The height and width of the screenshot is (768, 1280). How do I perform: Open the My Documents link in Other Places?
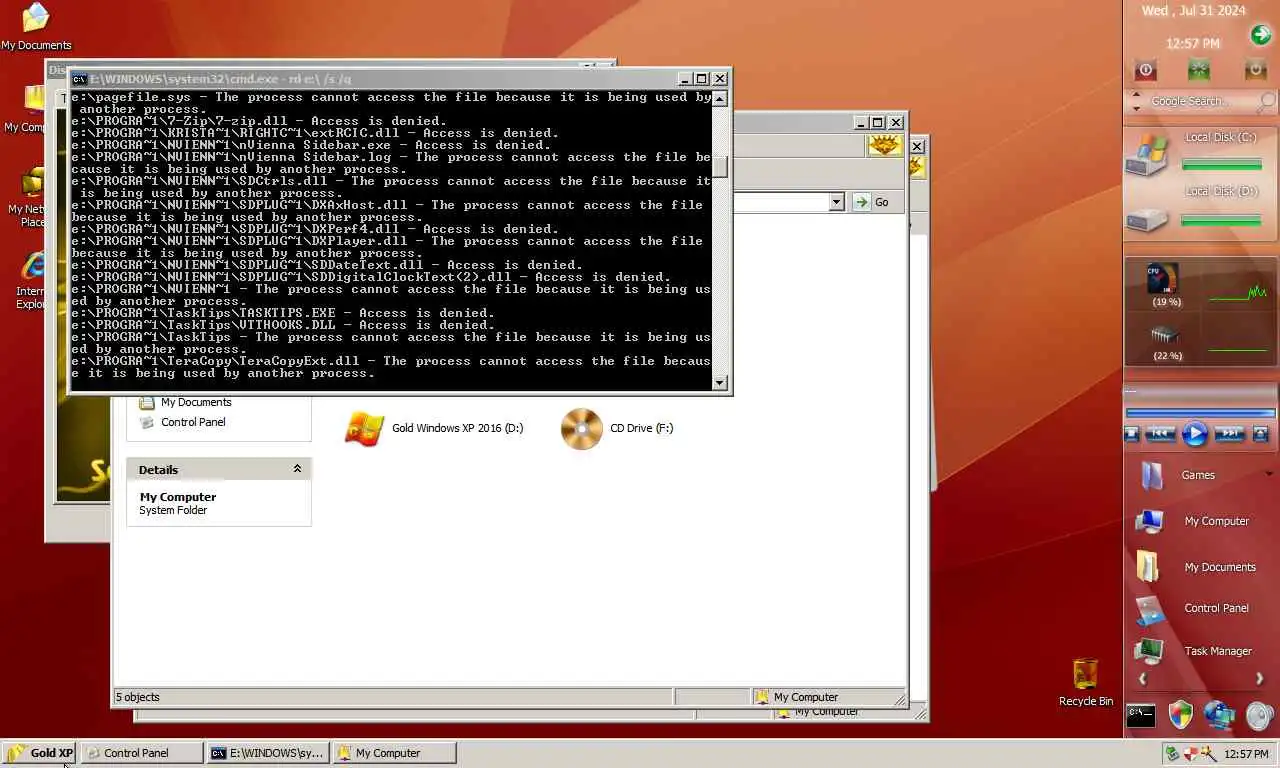[196, 402]
